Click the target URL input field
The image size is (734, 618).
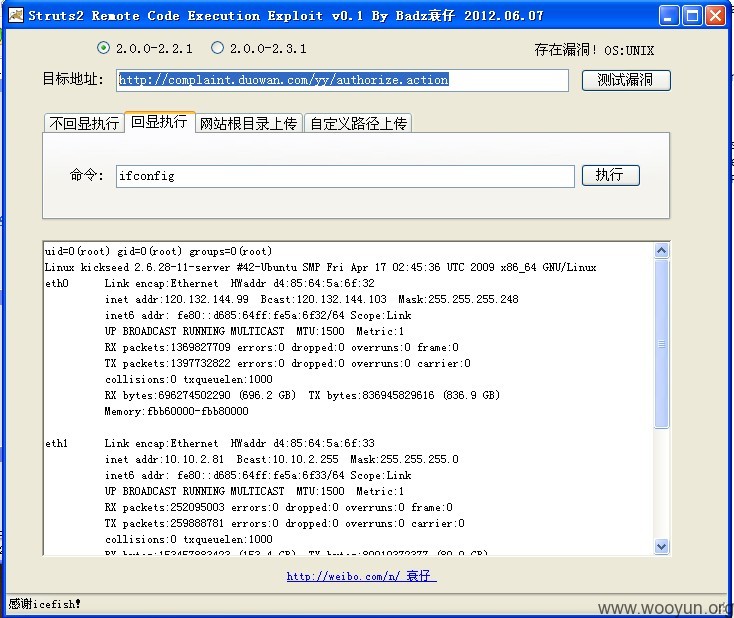[342, 80]
